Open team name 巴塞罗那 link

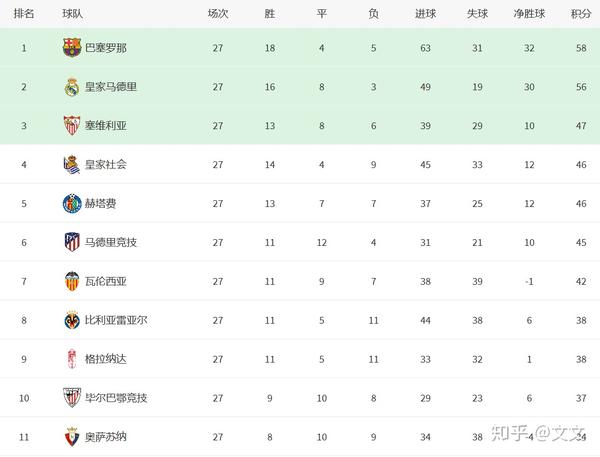coord(106,48)
